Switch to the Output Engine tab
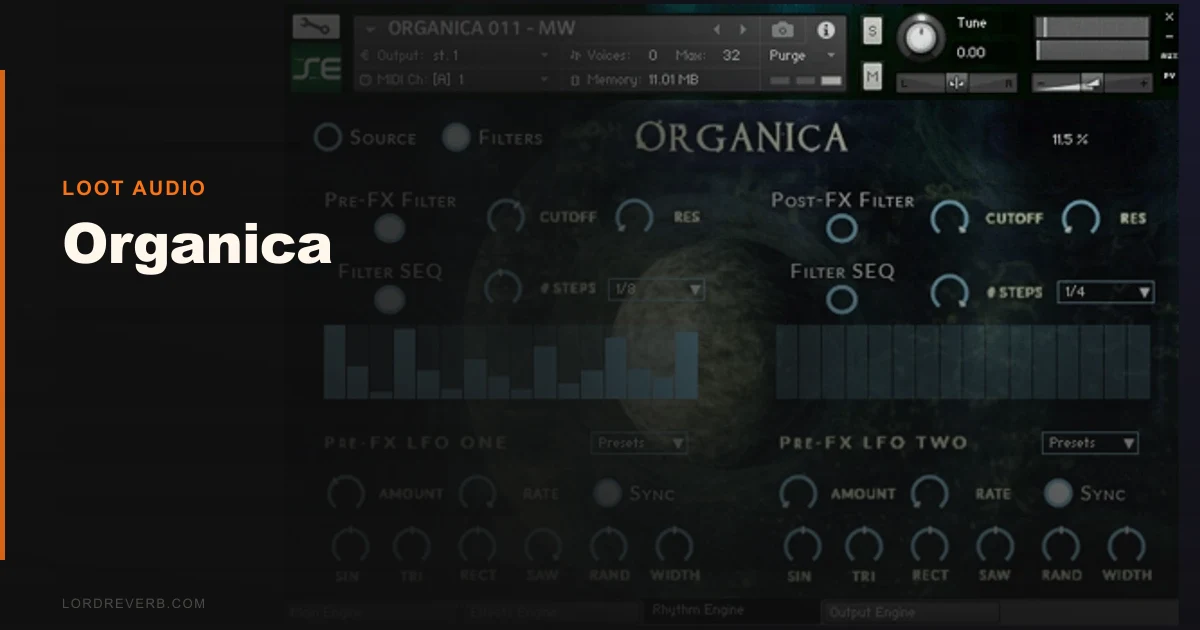The image size is (1200, 630). pyautogui.click(x=910, y=612)
